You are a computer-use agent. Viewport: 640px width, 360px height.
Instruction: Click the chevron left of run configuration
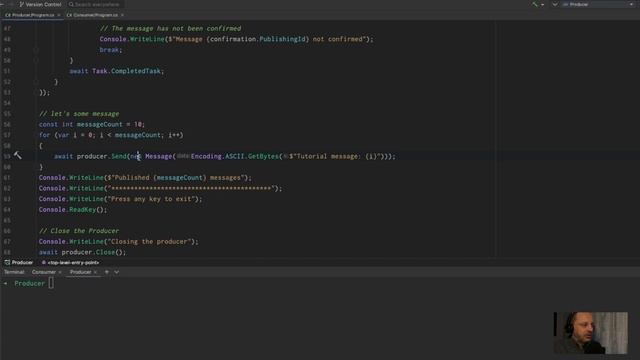tap(555, 4)
